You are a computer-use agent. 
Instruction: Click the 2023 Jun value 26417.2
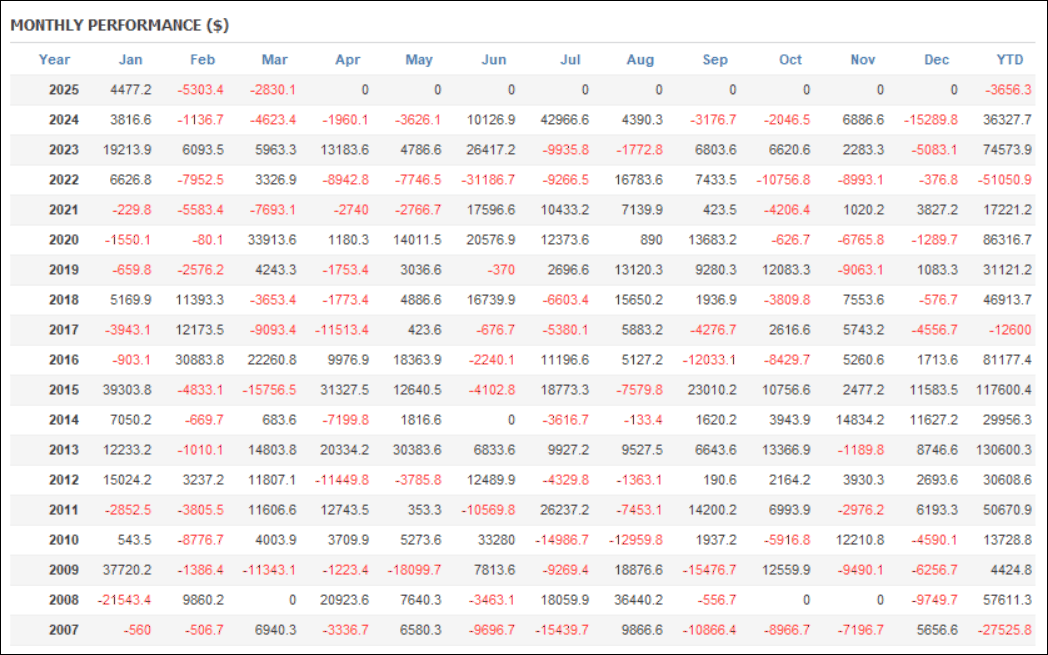click(491, 150)
